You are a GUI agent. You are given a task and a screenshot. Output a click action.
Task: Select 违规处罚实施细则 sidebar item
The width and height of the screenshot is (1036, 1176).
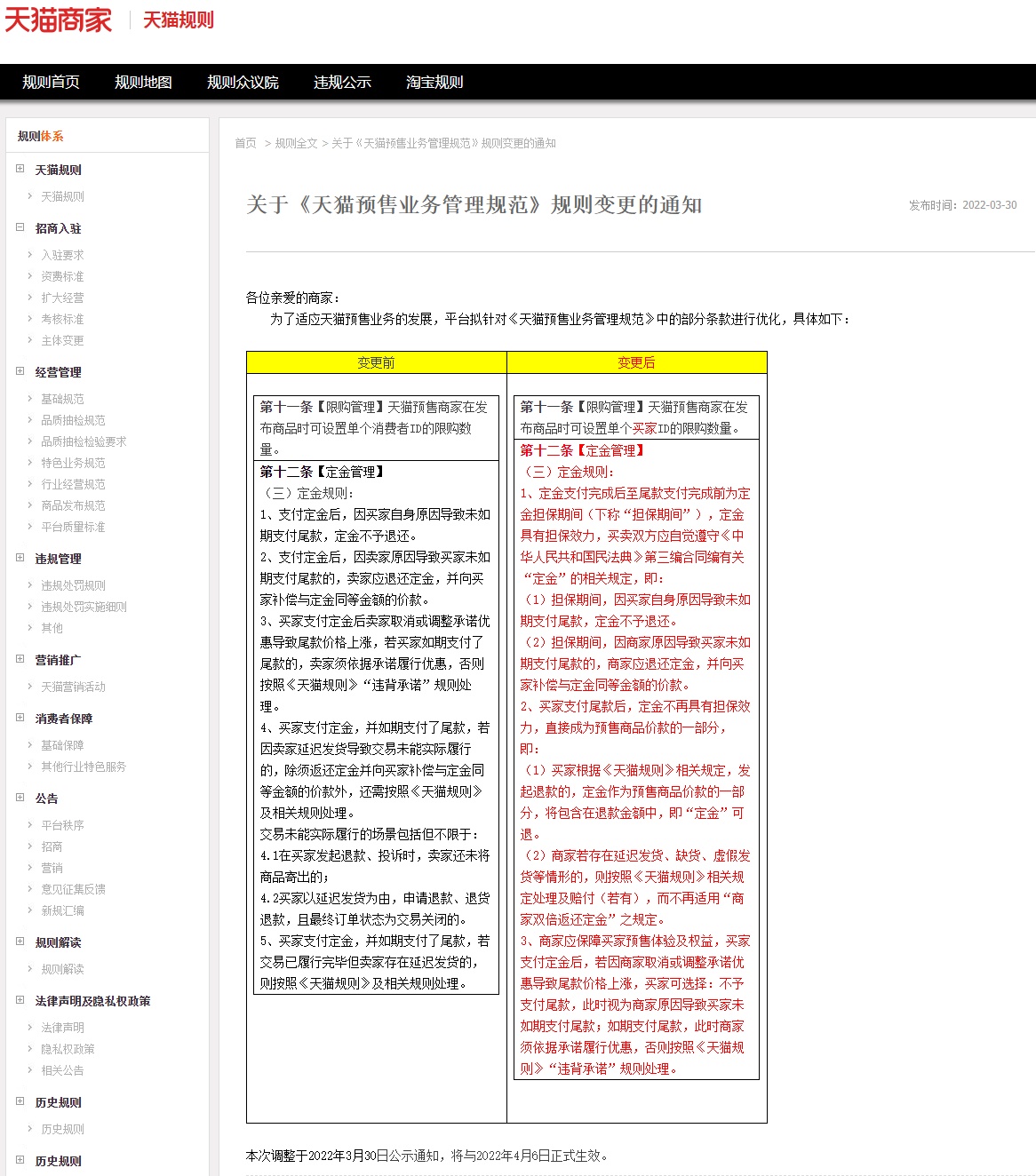pyautogui.click(x=84, y=607)
